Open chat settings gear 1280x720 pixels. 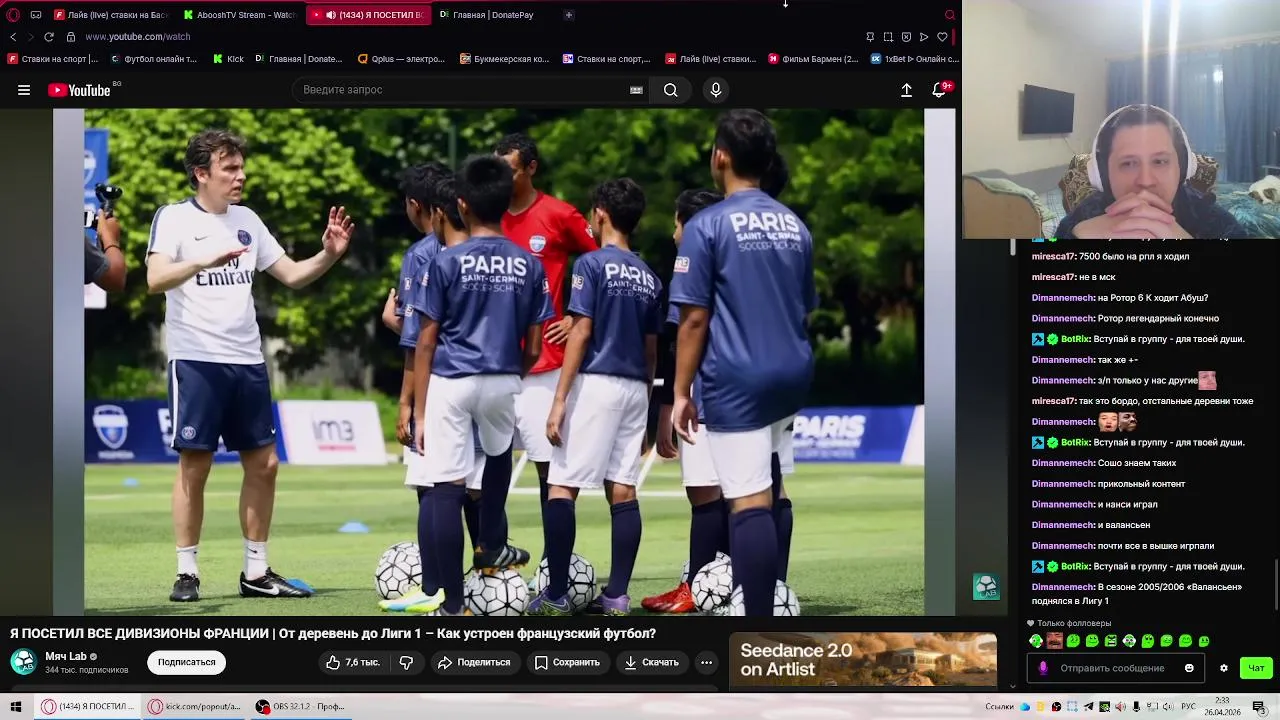point(1223,668)
